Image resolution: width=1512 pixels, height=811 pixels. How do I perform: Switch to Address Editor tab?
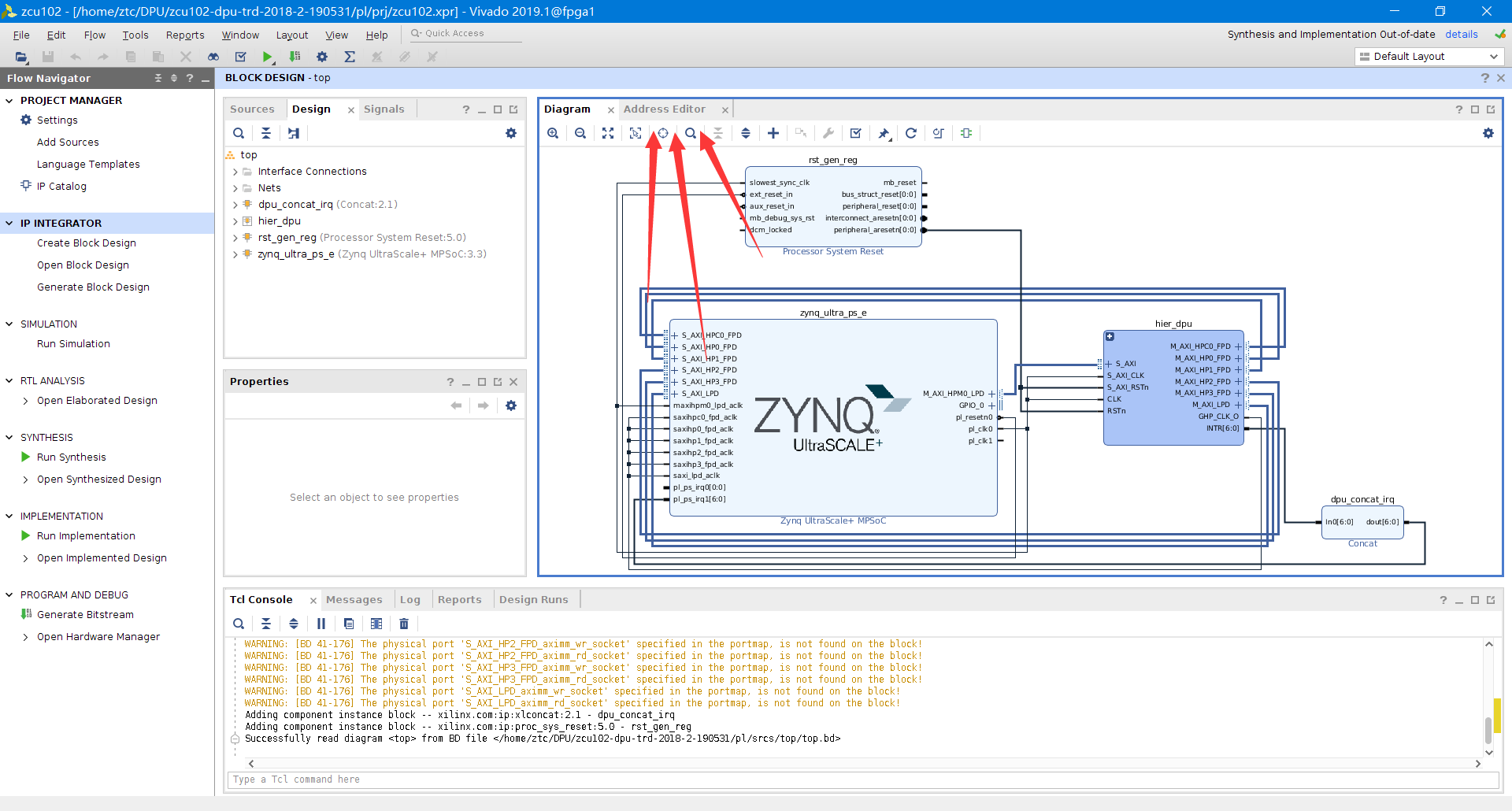[x=665, y=109]
